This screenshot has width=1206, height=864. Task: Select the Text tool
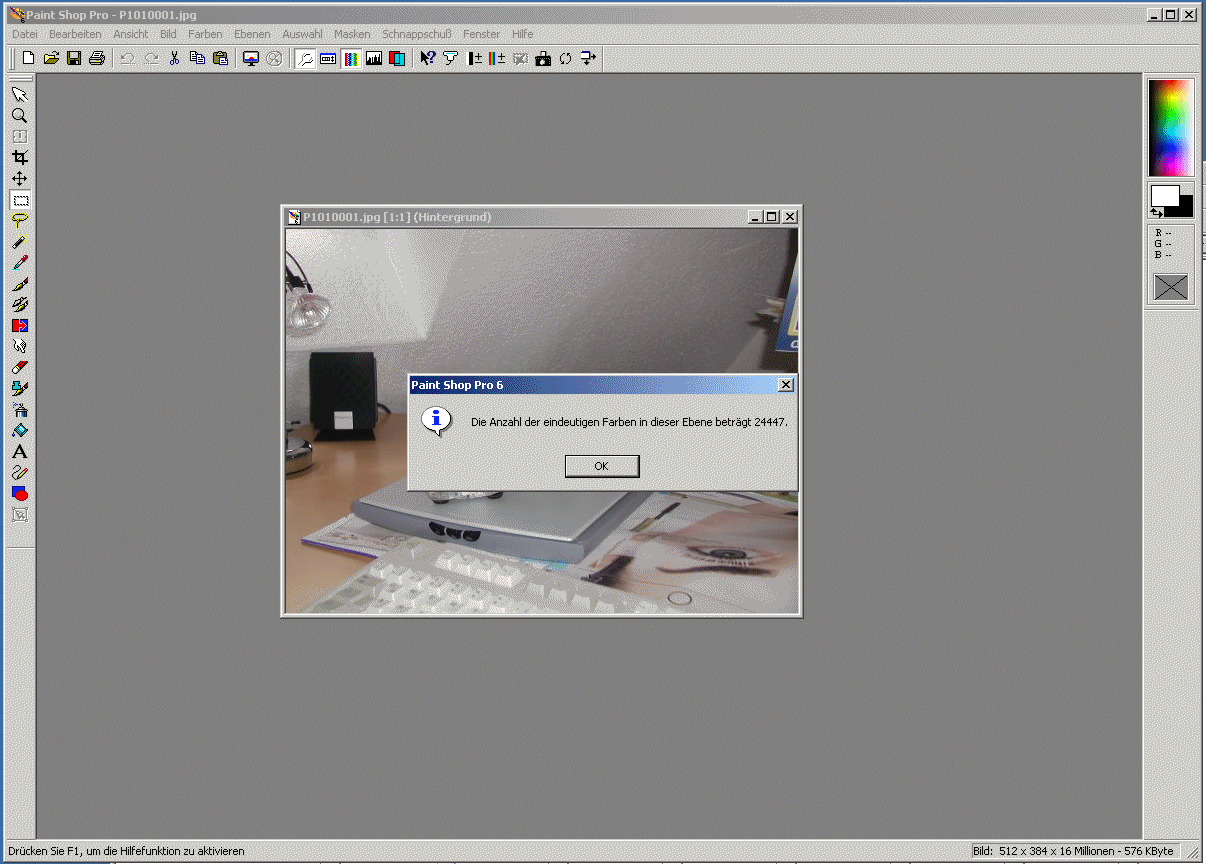click(19, 452)
